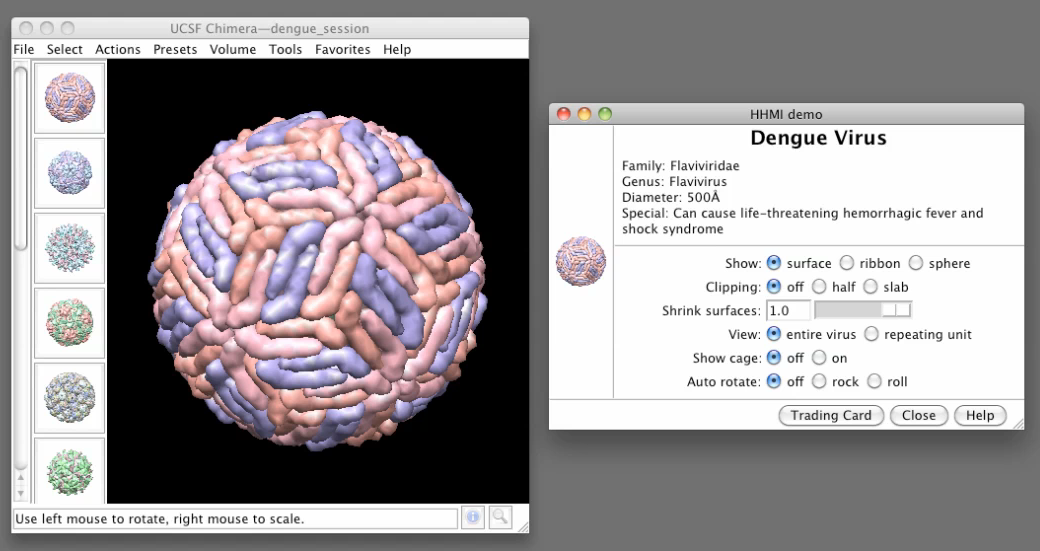
Task: Set Auto rotate to roll
Action: [x=874, y=382]
